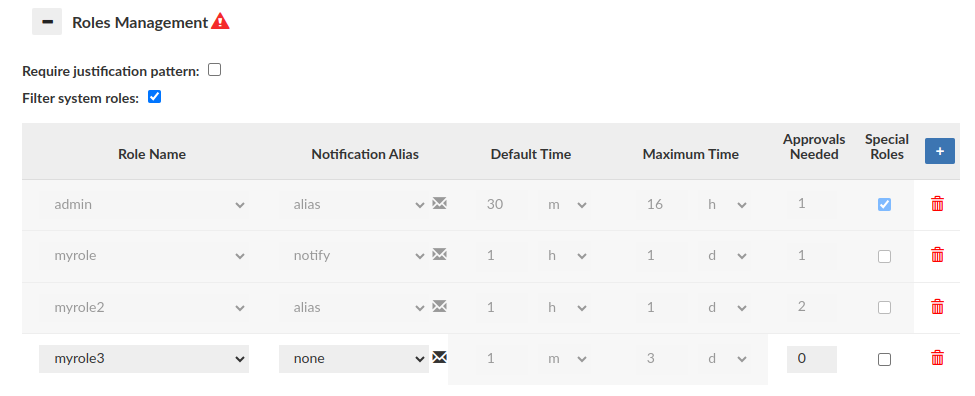This screenshot has height=396, width=975.
Task: Add a new role with plus button
Action: (x=940, y=151)
